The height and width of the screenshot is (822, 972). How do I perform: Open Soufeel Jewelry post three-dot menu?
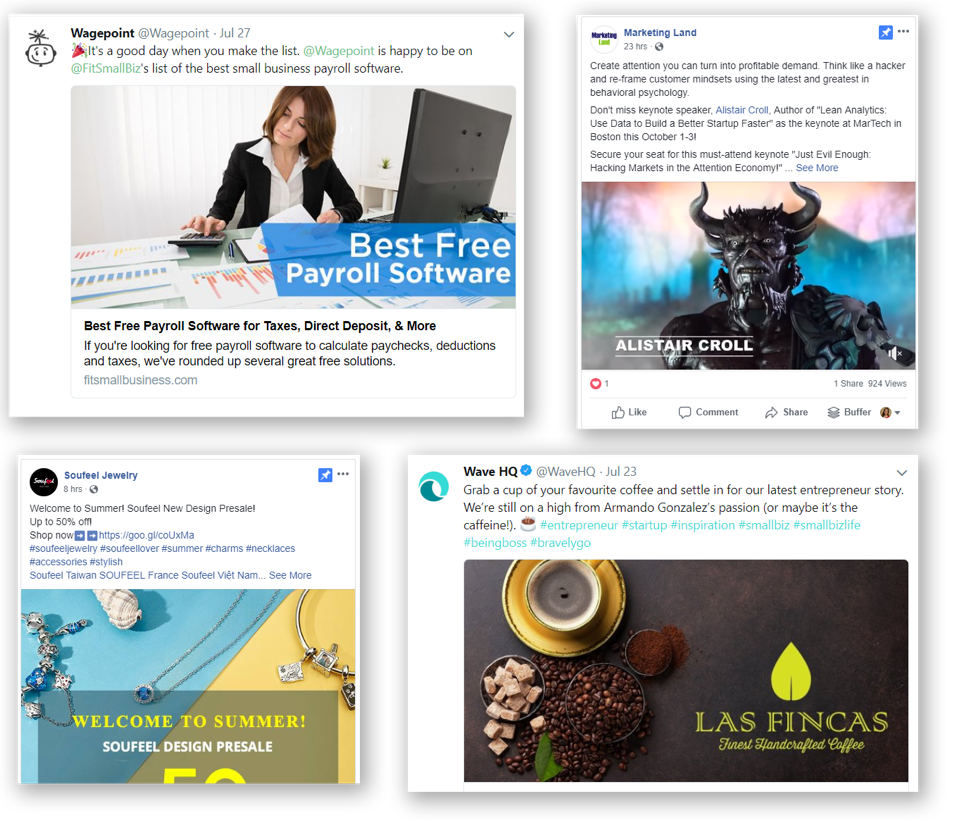click(343, 474)
